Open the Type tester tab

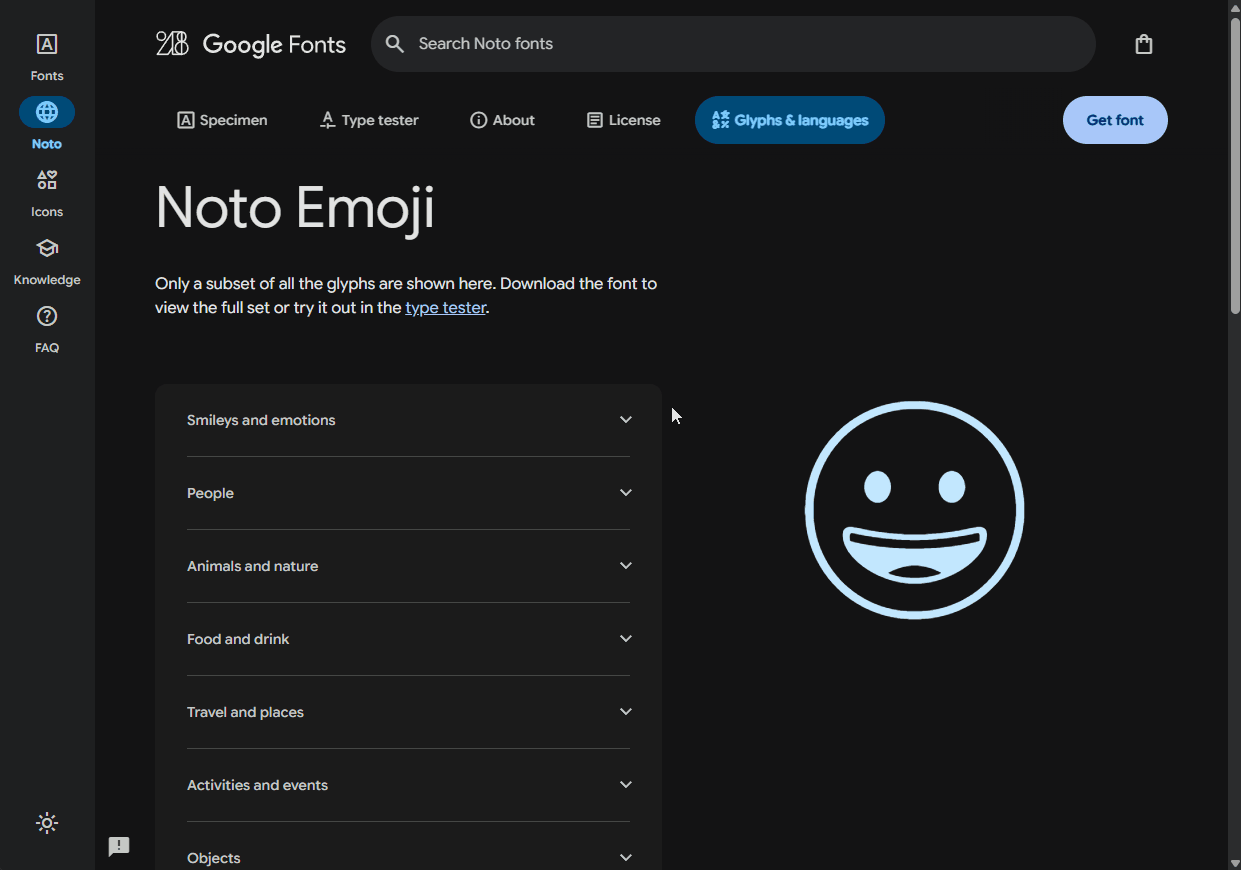368,120
